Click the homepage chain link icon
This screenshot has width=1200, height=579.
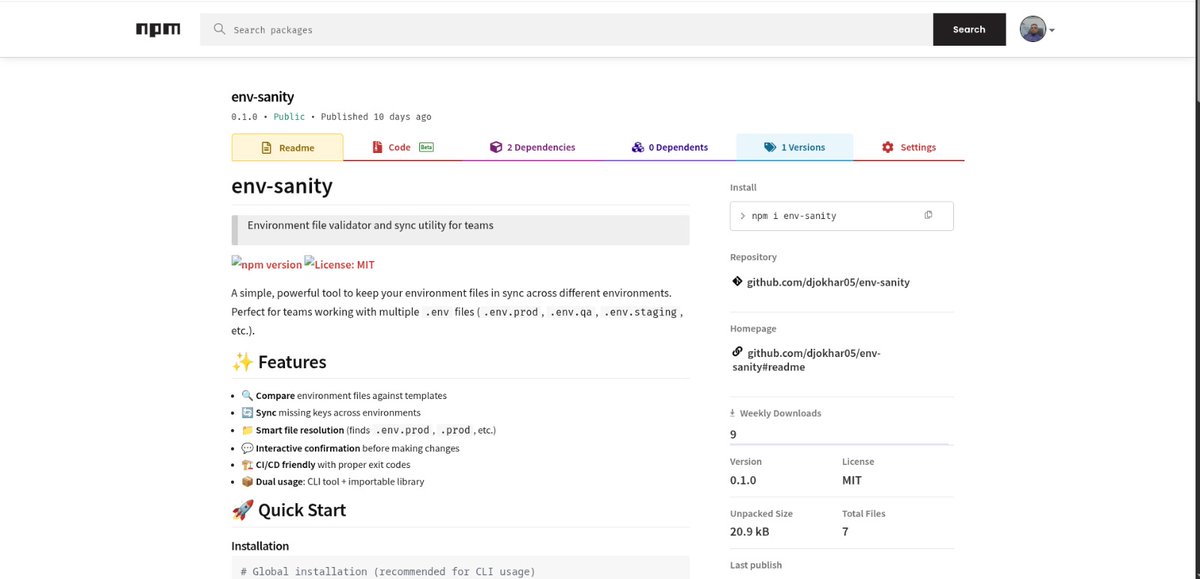click(737, 352)
